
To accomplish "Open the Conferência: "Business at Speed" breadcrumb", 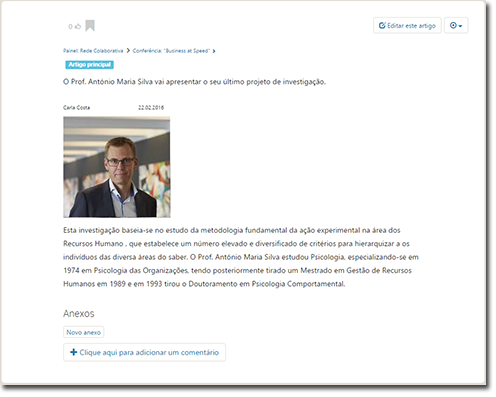I will [171, 51].
